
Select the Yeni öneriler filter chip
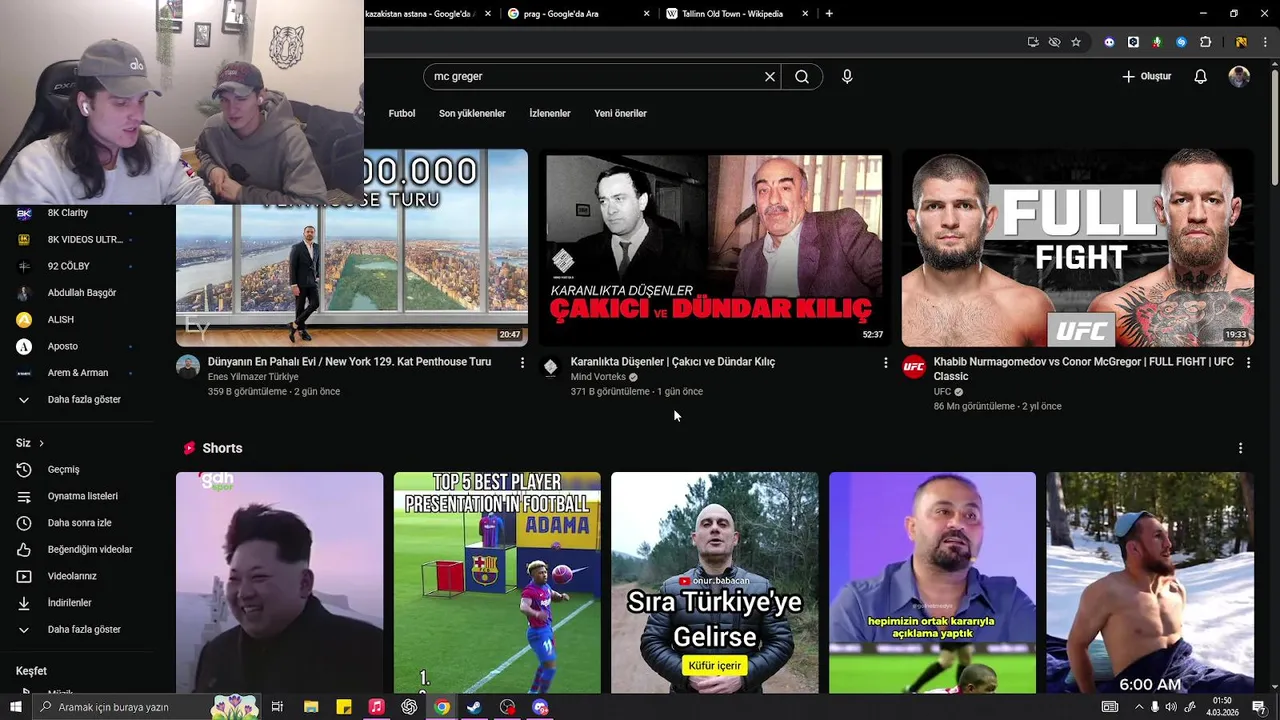[620, 114]
